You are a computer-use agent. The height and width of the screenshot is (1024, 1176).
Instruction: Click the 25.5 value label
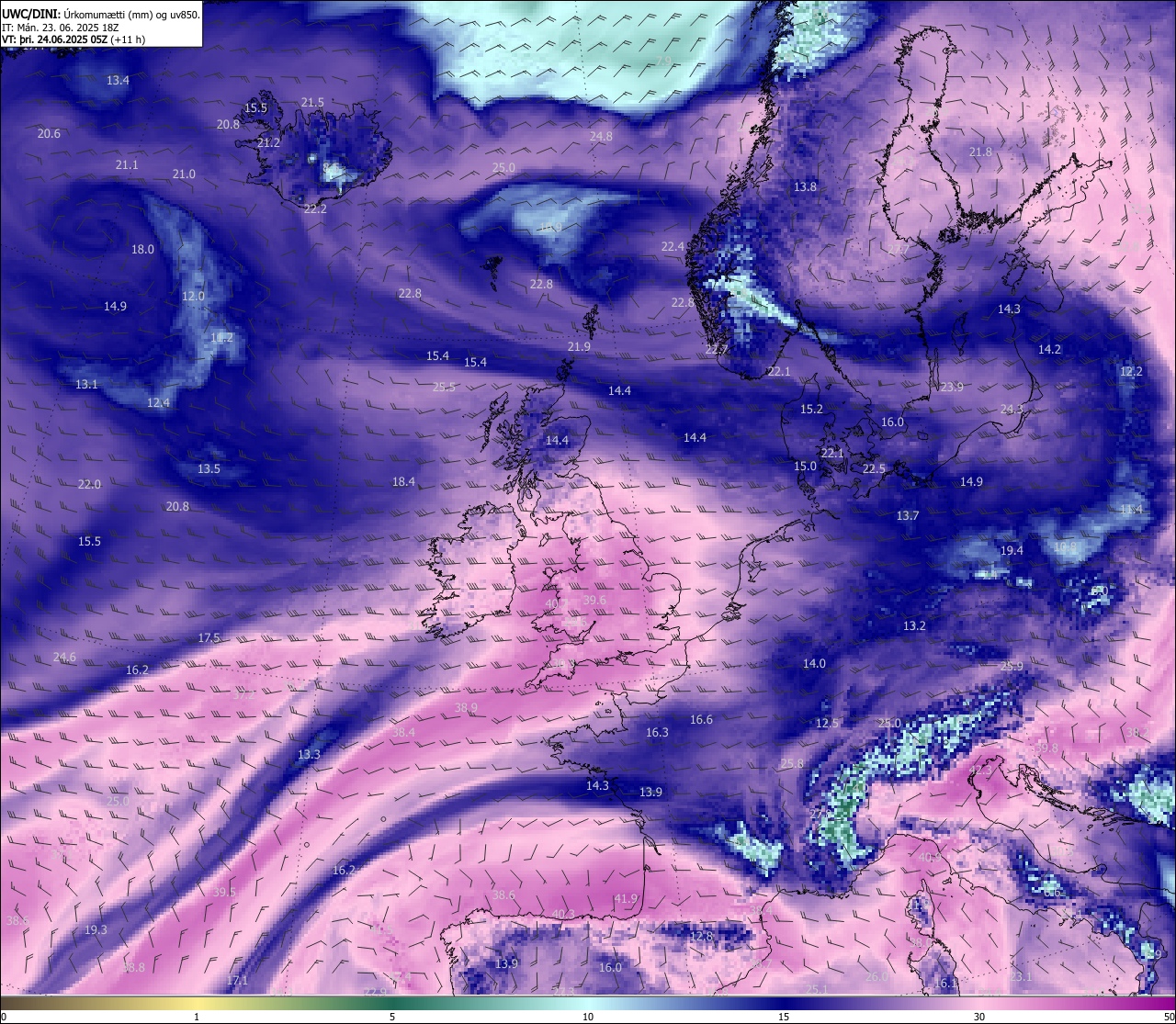coord(444,388)
